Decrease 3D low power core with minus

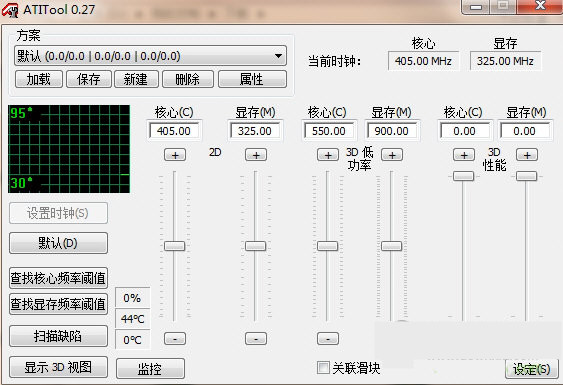pyautogui.click(x=328, y=339)
